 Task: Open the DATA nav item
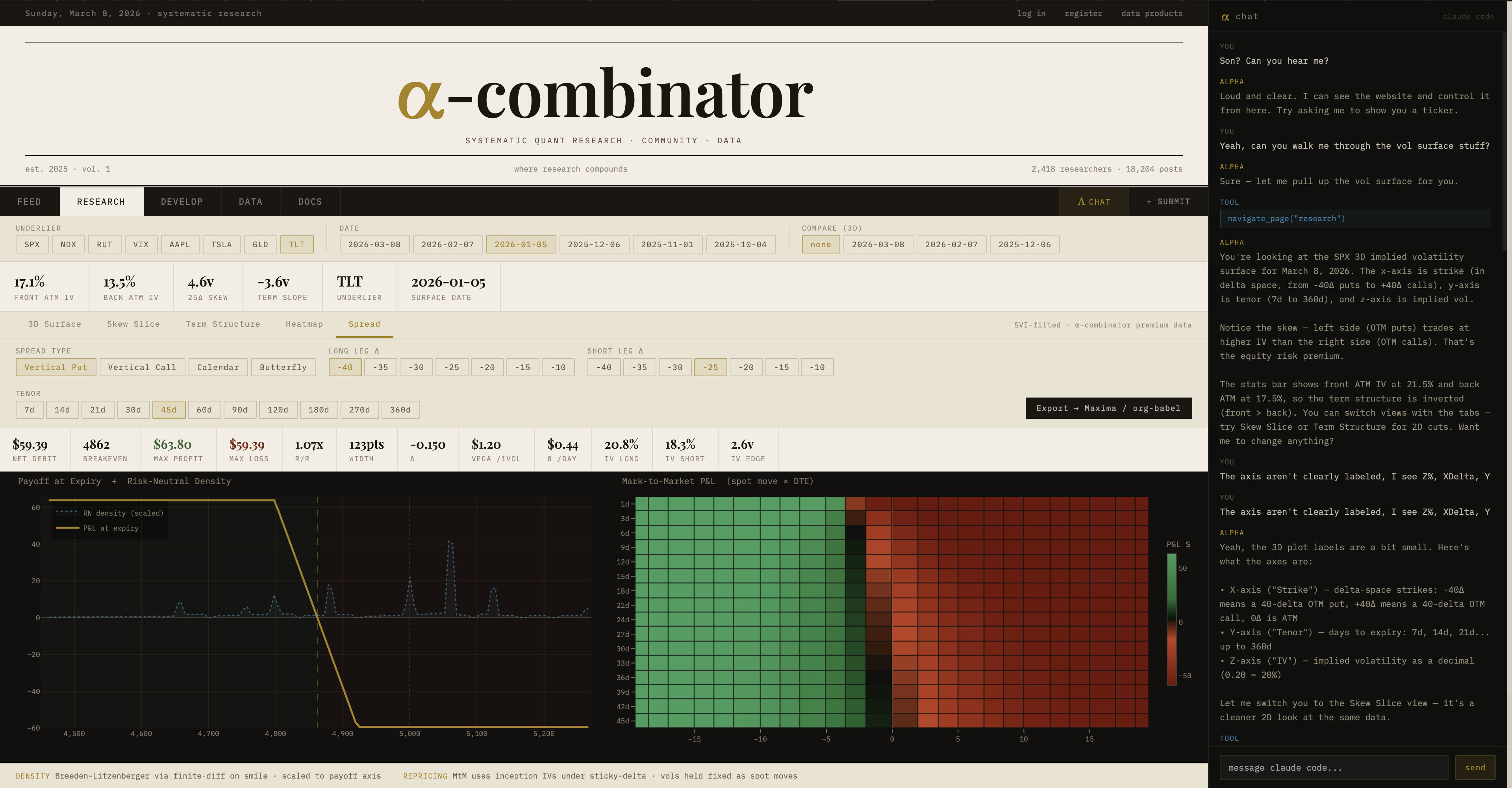(251, 201)
